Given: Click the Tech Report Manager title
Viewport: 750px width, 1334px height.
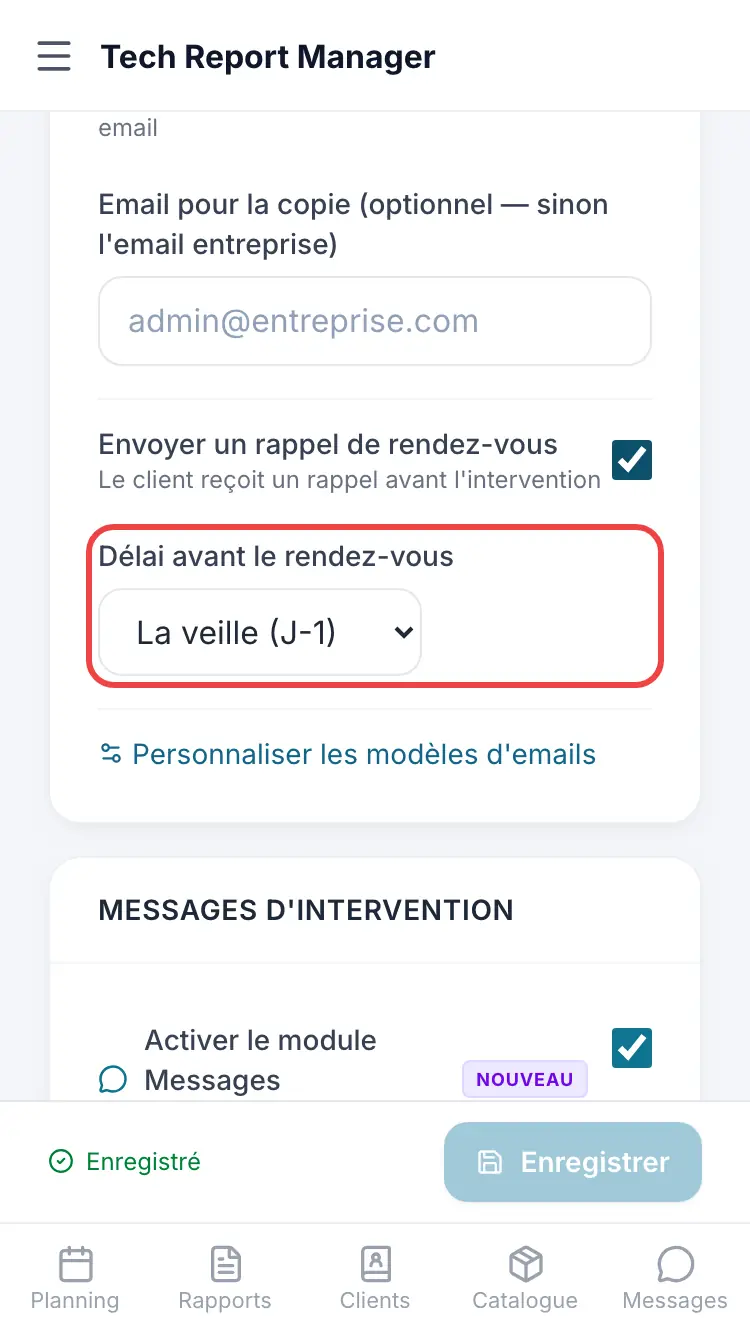Looking at the screenshot, I should (268, 57).
